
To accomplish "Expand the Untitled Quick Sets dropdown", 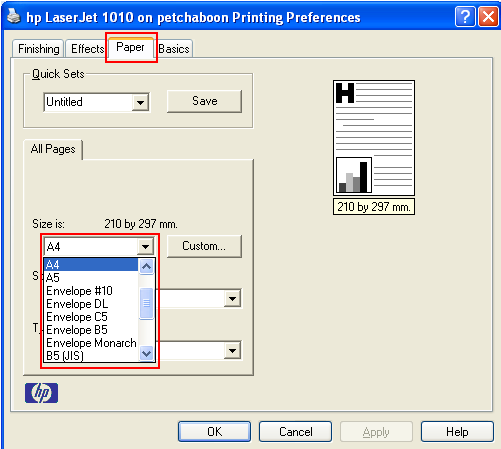I will click(140, 102).
